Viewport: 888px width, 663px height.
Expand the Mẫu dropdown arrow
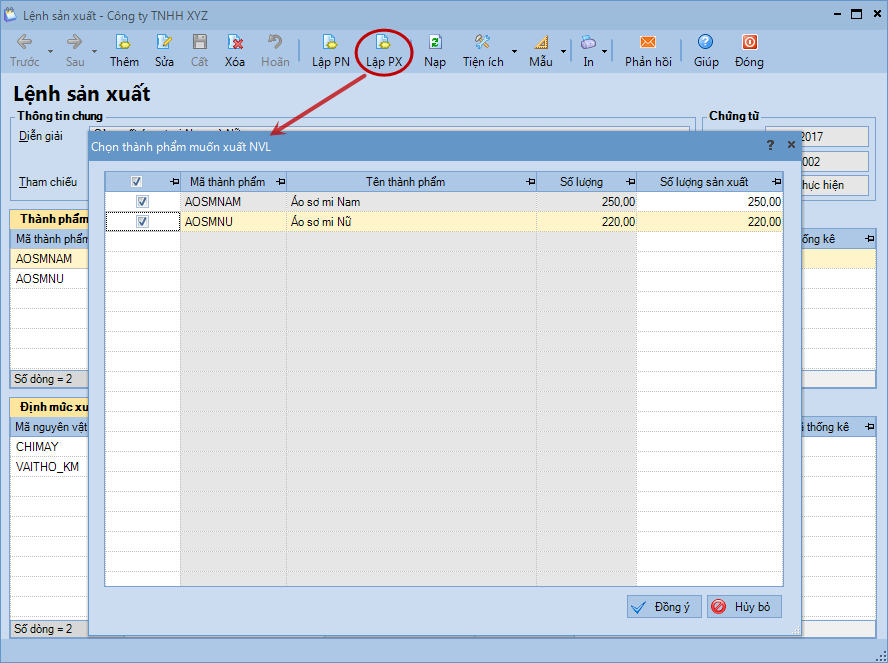tap(563, 51)
